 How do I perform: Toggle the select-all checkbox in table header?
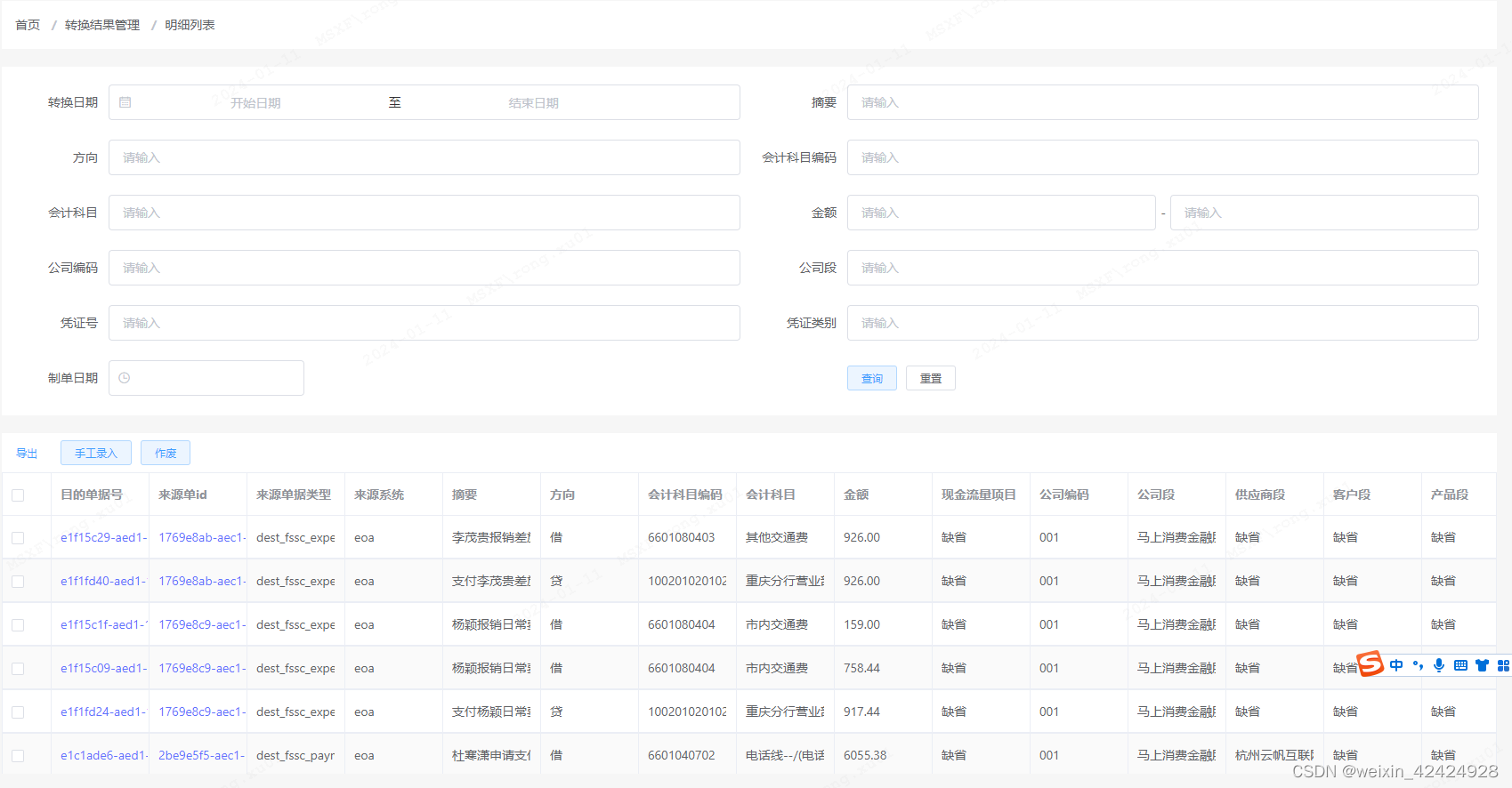pyautogui.click(x=18, y=495)
